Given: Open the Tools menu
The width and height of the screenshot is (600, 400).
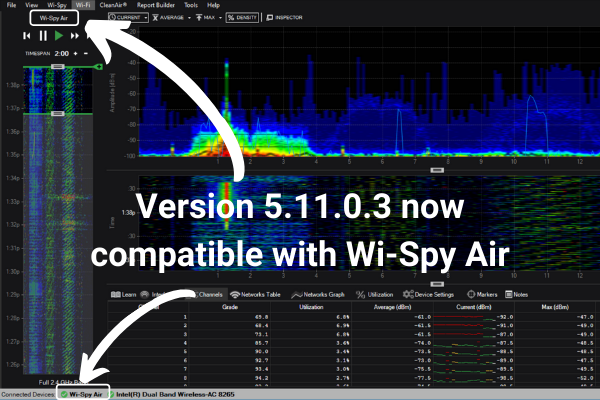Looking at the screenshot, I should (x=191, y=5).
